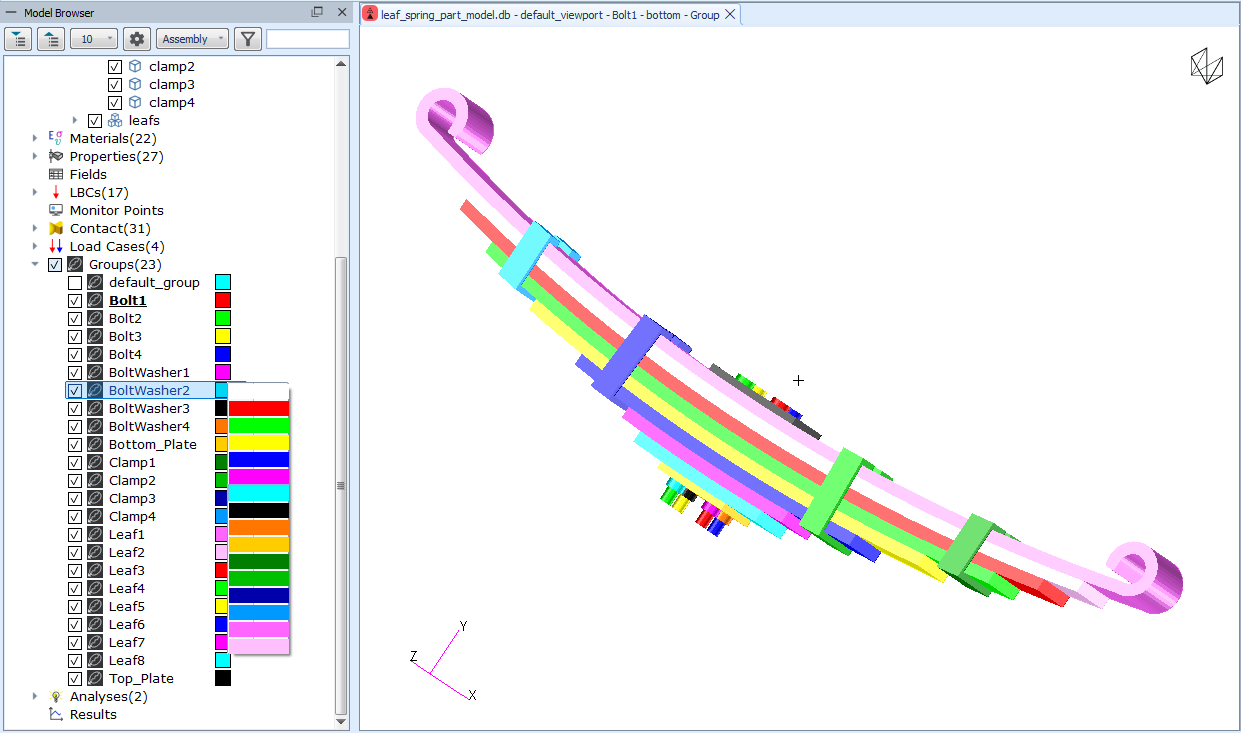Undock the Model Browser panel
This screenshot has height=733, width=1241.
click(x=317, y=12)
